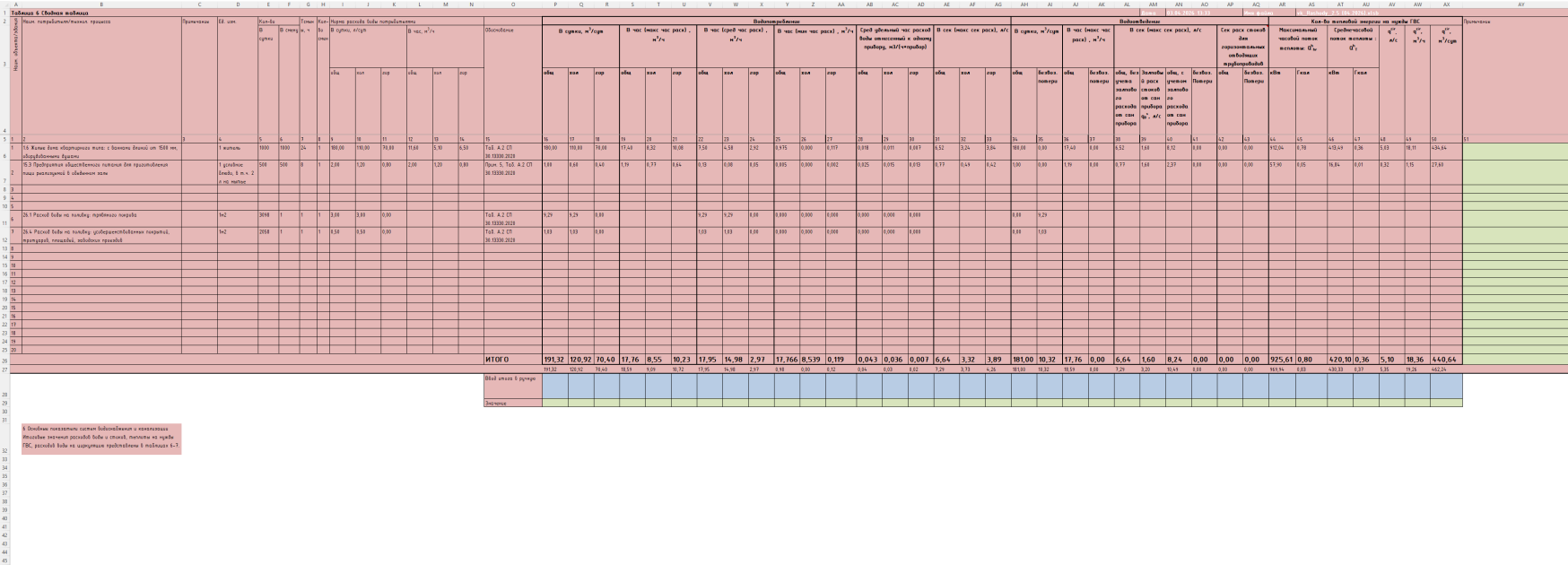This screenshot has height=565, width=1568.
Task: Click the green notes cell in row 6
Action: pos(1515,152)
